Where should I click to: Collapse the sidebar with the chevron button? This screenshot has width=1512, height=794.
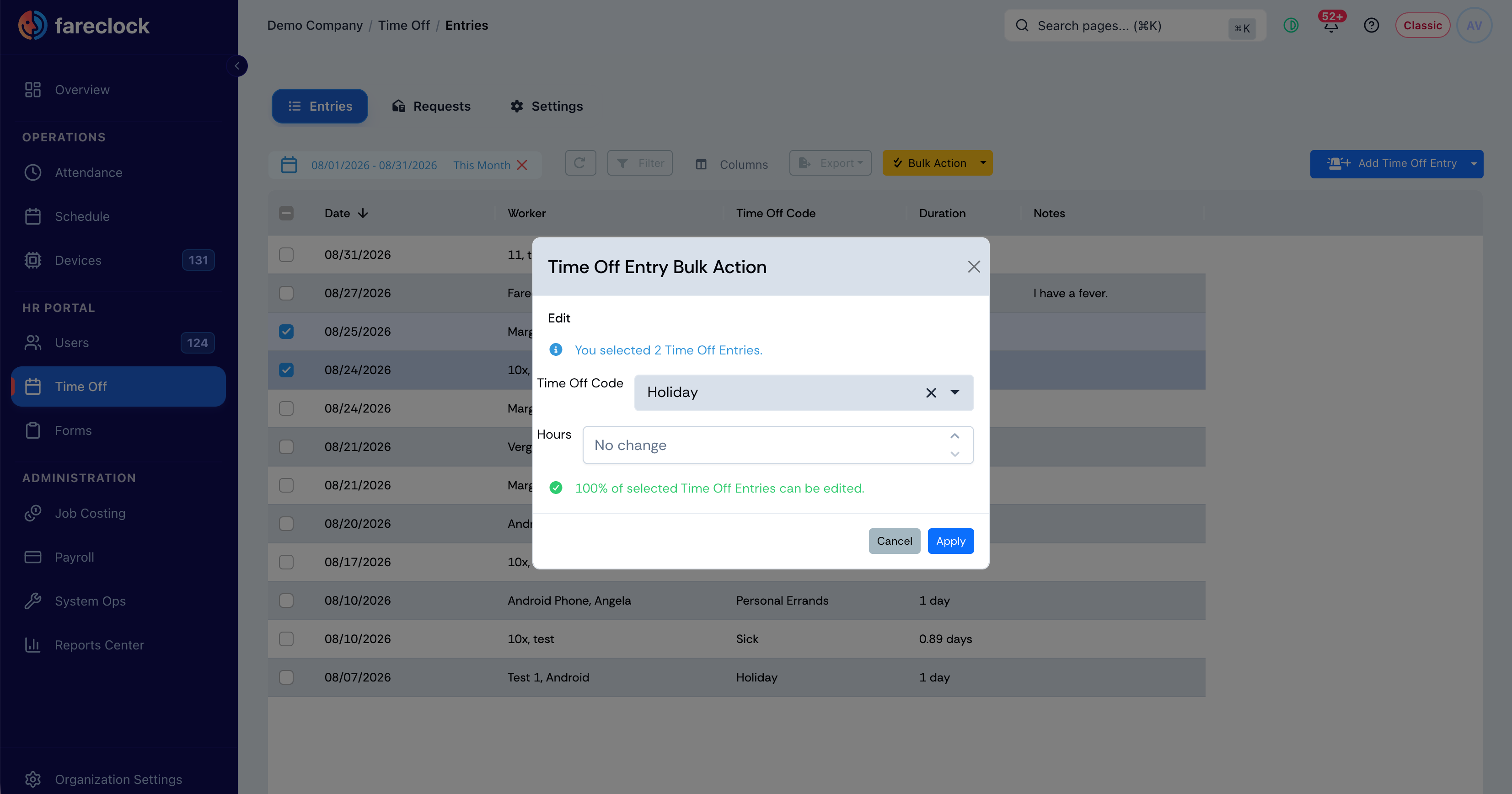[x=237, y=66]
